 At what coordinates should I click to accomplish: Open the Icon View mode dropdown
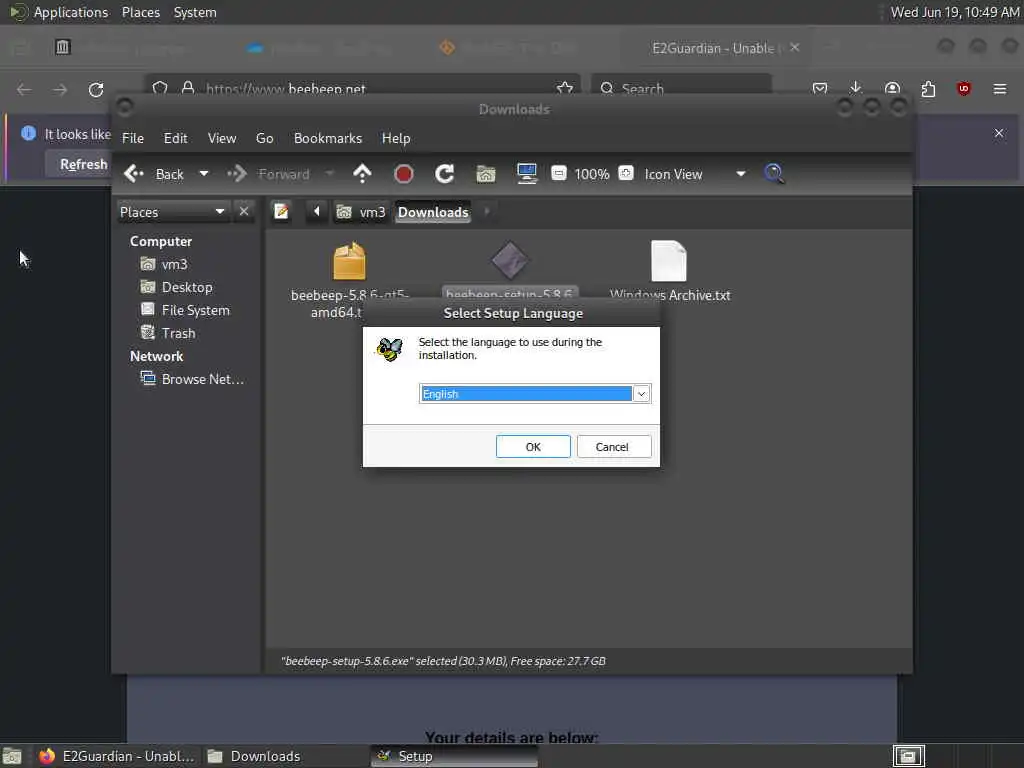[x=695, y=174]
